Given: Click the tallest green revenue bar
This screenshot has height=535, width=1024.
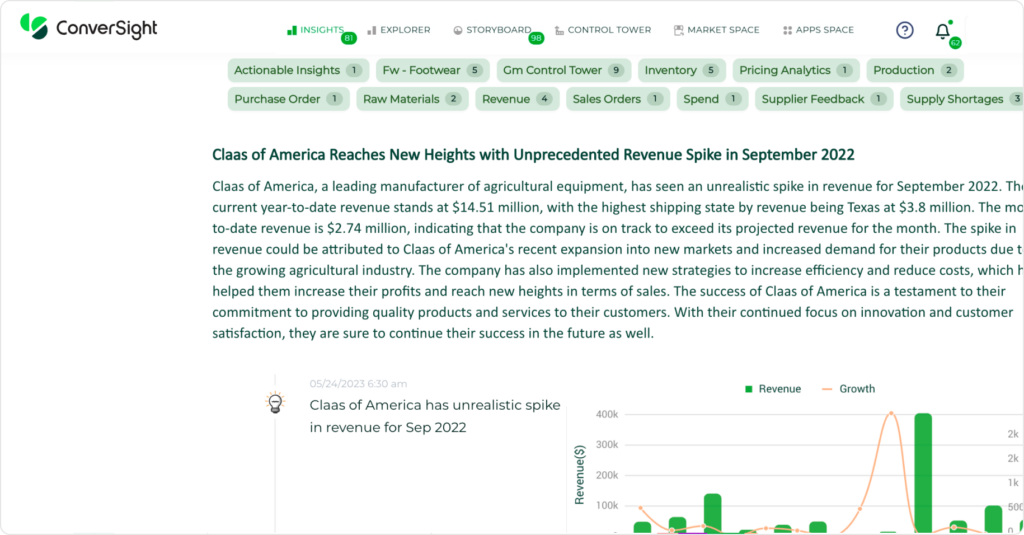Looking at the screenshot, I should coord(923,473).
